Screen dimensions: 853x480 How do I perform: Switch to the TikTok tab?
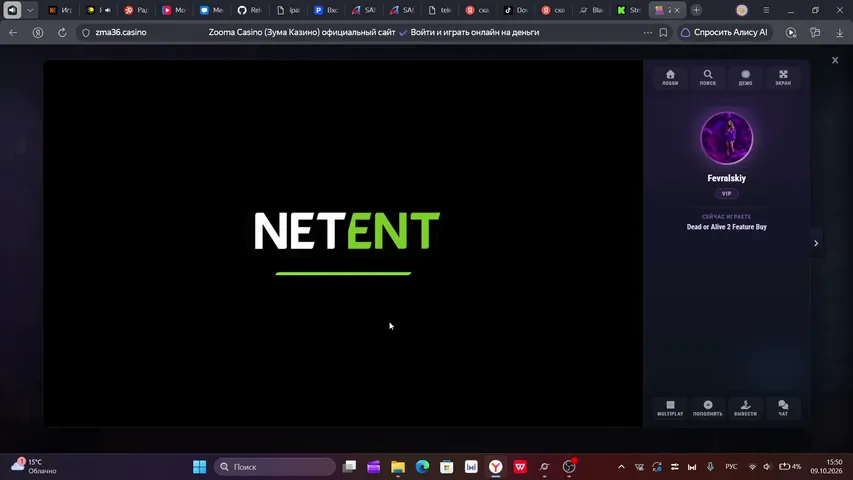point(515,10)
